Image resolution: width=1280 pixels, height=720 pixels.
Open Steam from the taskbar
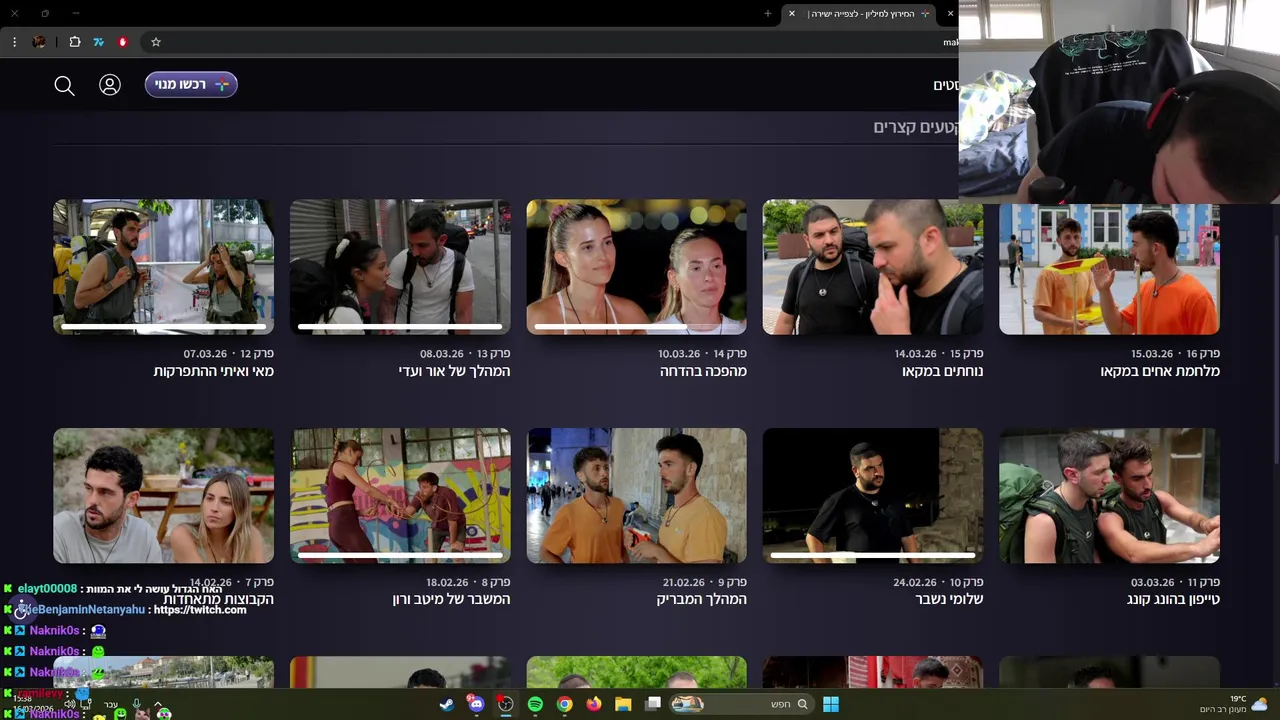[447, 704]
